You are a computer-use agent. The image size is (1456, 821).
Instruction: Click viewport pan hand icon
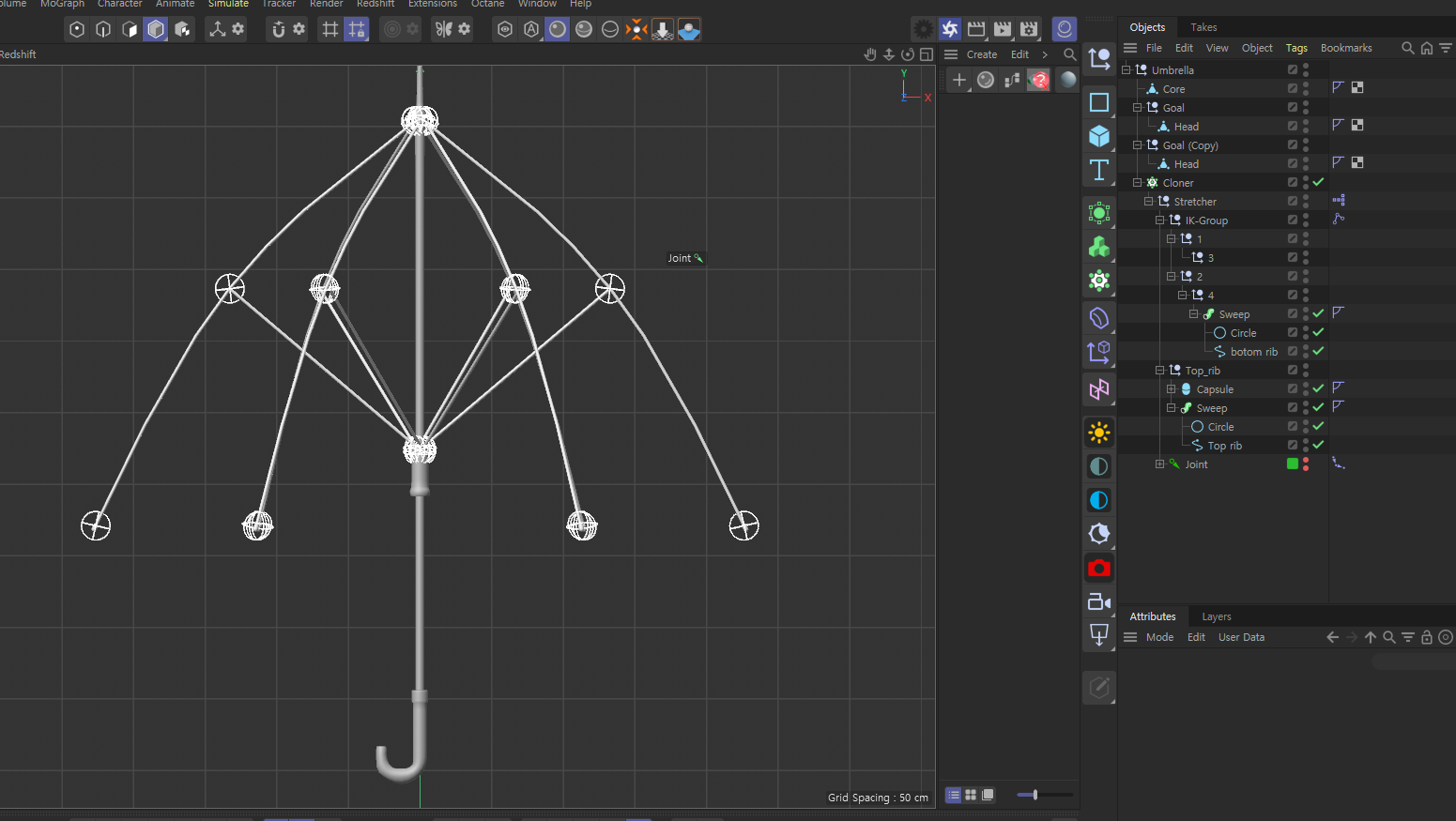pyautogui.click(x=870, y=54)
